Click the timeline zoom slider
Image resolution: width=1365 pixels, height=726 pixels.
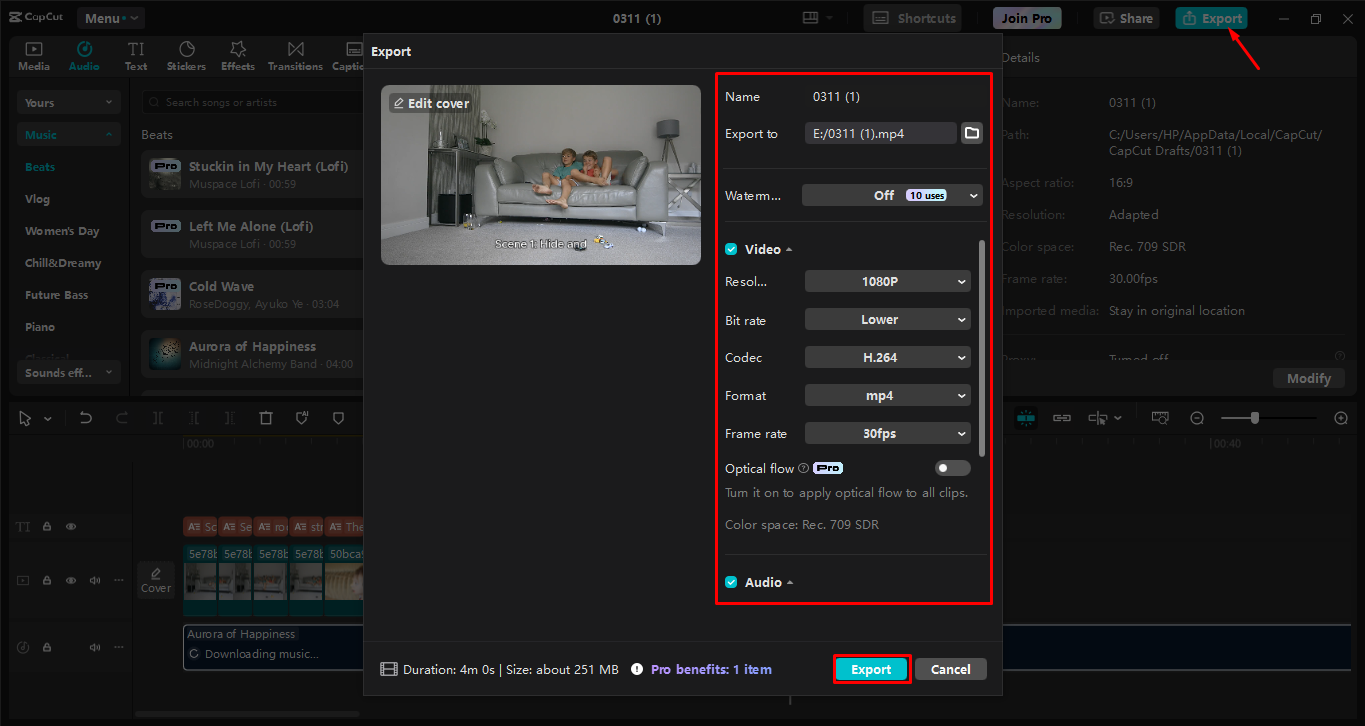[1268, 418]
